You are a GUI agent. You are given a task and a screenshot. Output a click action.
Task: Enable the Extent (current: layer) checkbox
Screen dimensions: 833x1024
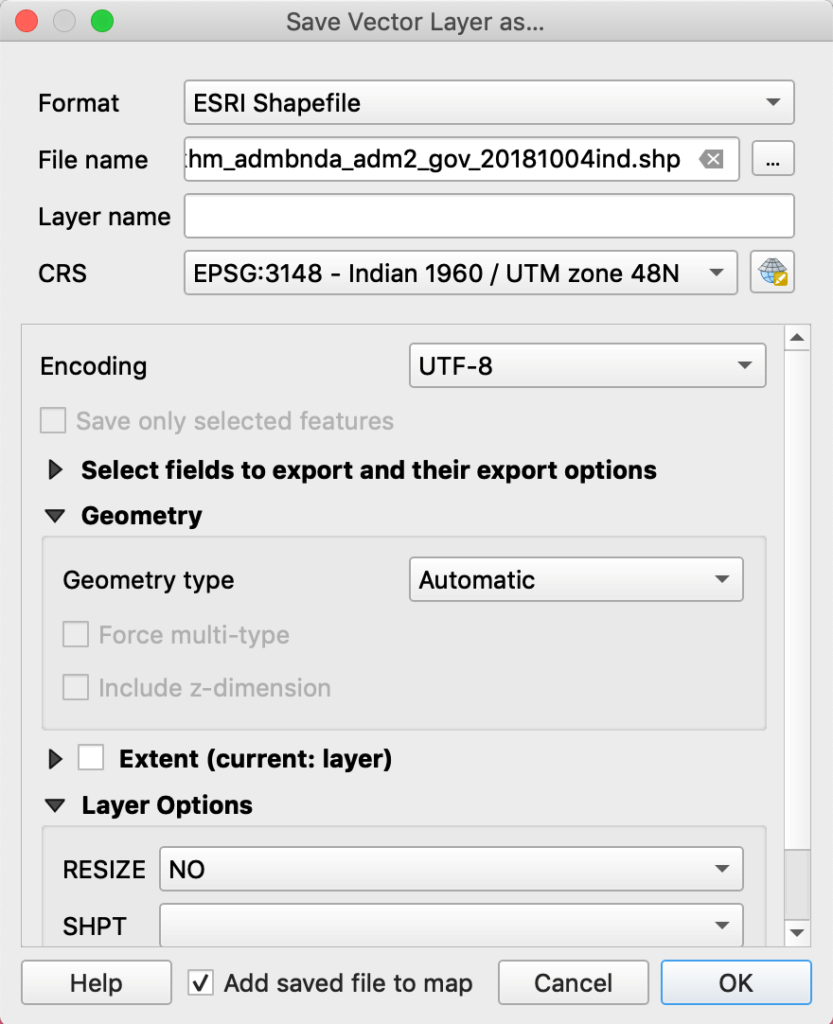91,758
